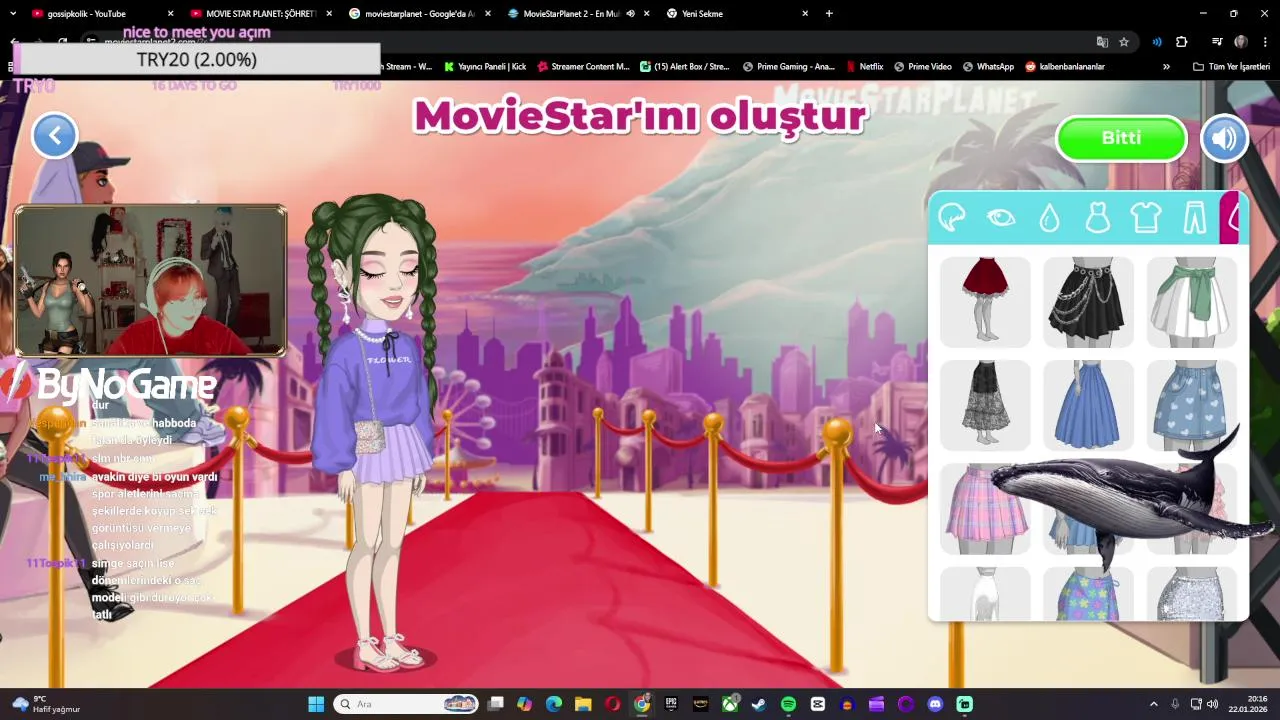Click the taskbar Ara search box
This screenshot has width=1280, height=720.
(x=405, y=704)
